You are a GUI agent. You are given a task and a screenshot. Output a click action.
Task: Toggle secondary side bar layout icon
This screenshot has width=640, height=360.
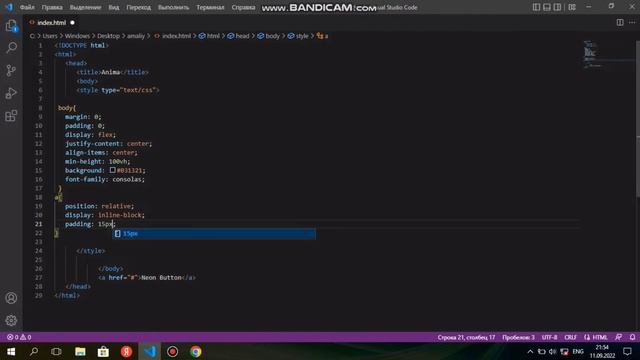point(557,7)
